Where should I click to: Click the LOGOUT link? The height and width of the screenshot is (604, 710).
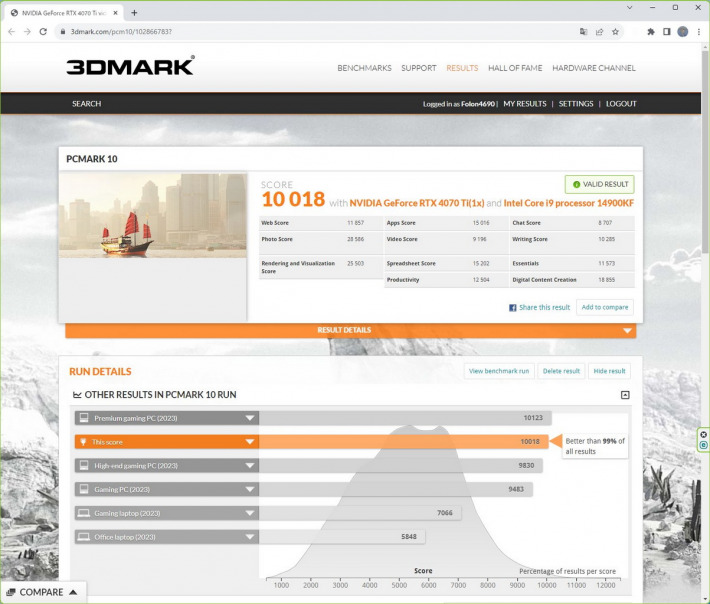tap(621, 103)
